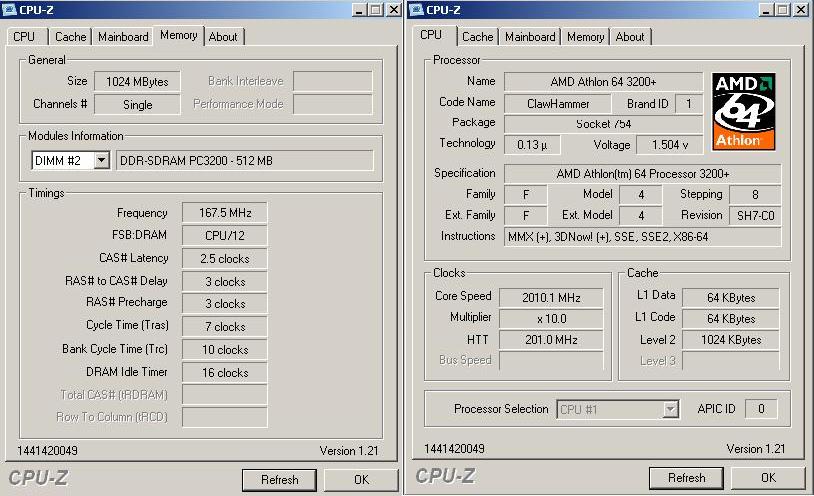This screenshot has height=496, width=814.
Task: Click the empty Level 3 cache field
Action: (x=730, y=360)
